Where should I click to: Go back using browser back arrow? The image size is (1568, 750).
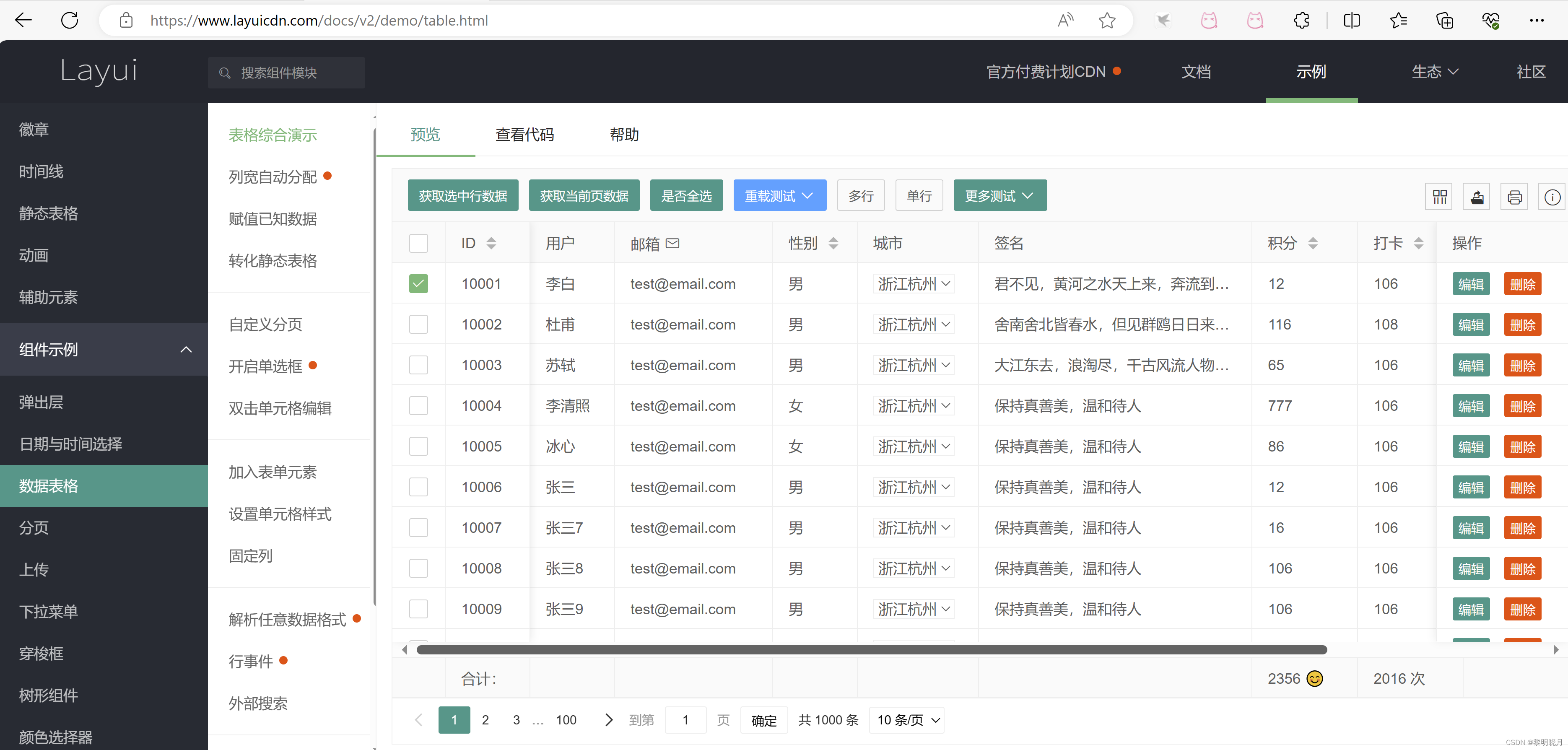pos(23,20)
